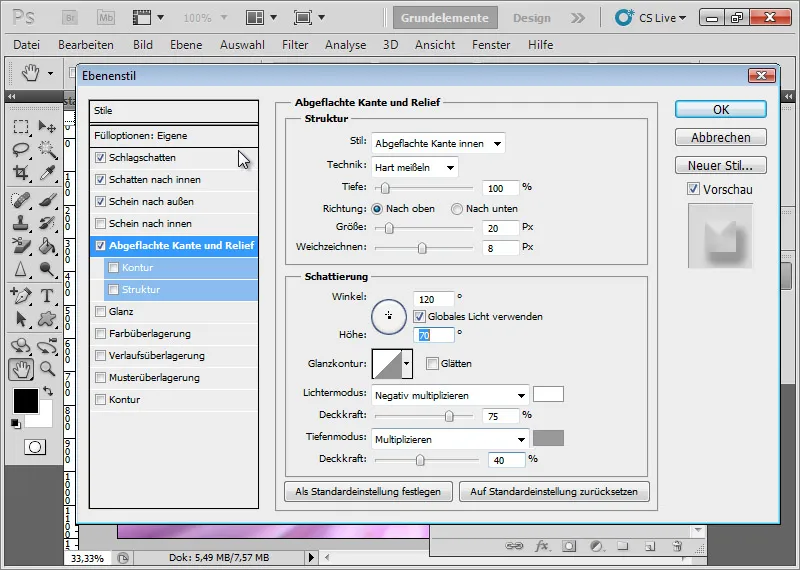Enable Schein nach innen
This screenshot has width=800, height=570.
coord(101,224)
